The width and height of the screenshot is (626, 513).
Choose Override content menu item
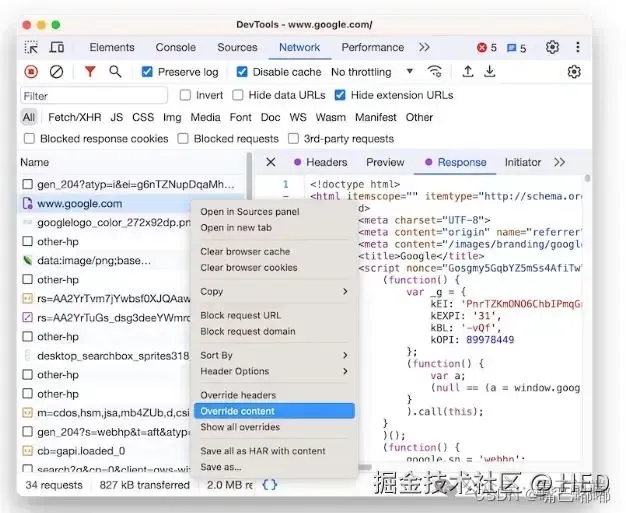274,411
